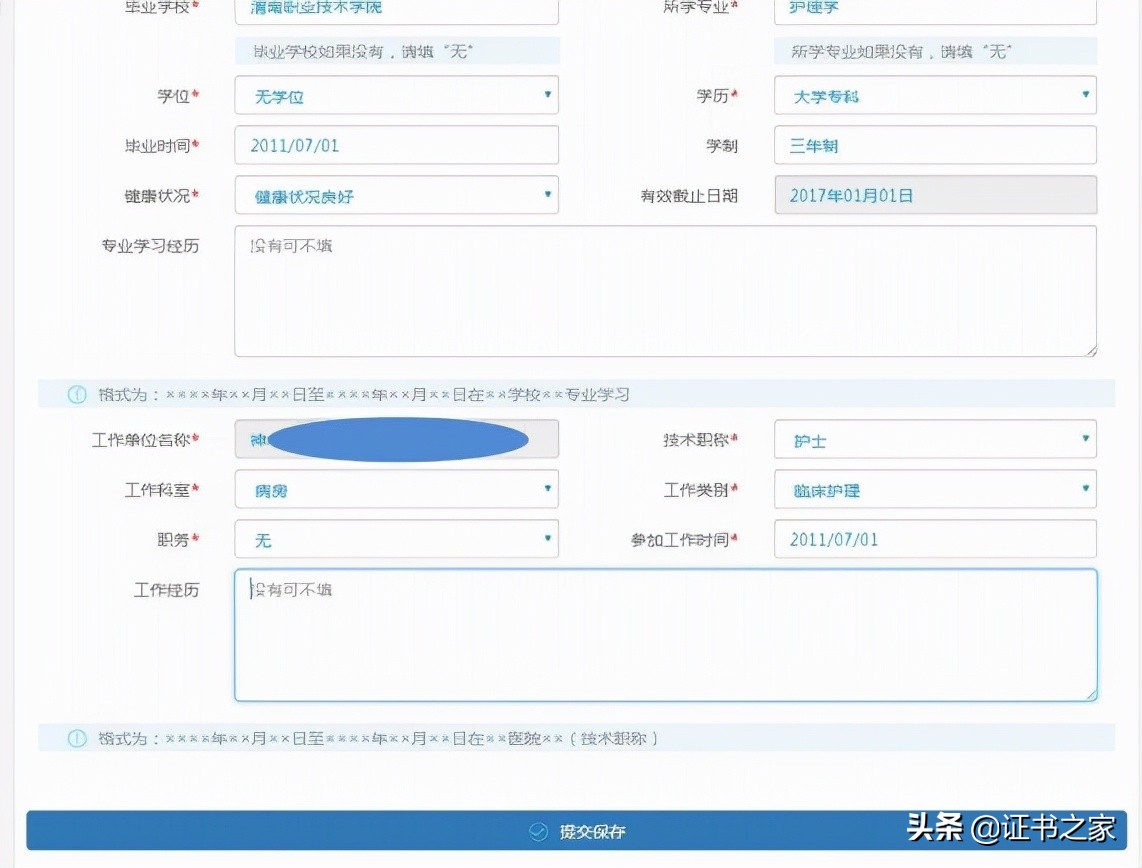The width and height of the screenshot is (1142, 868).
Task: Expand the 健康状况 dropdown
Action: [x=396, y=195]
